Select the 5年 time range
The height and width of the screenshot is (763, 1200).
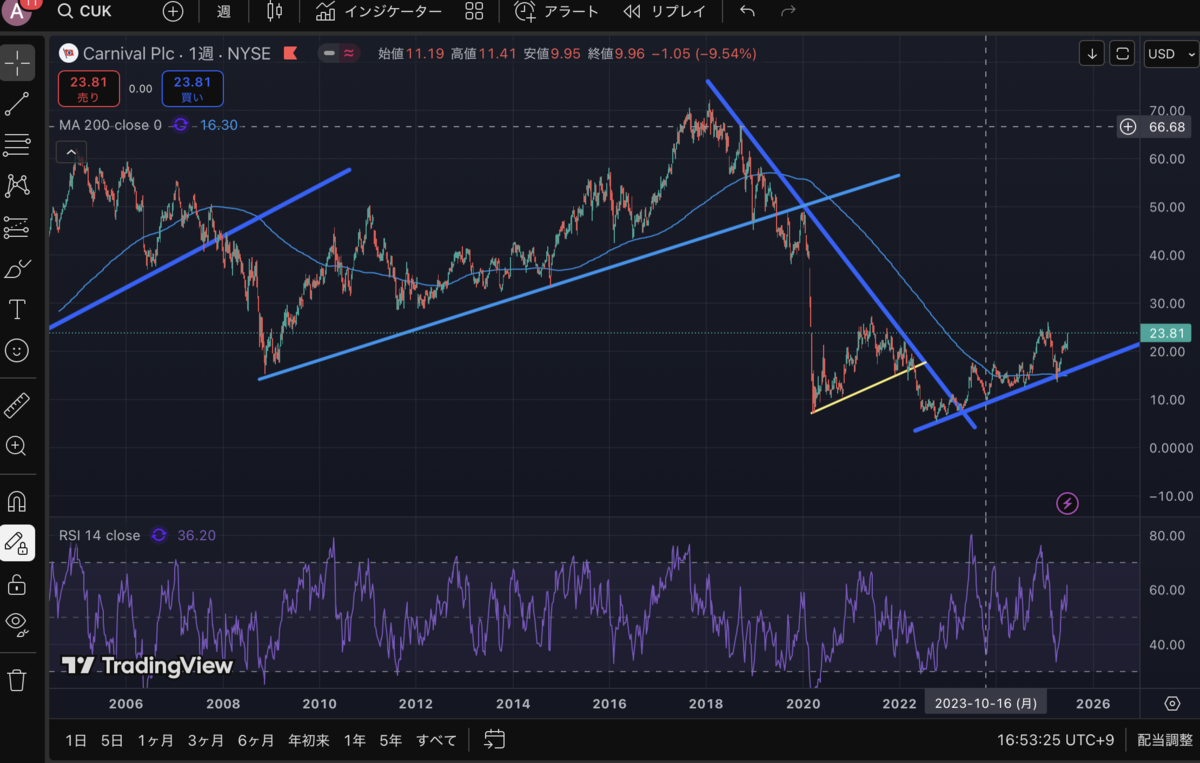(x=391, y=741)
